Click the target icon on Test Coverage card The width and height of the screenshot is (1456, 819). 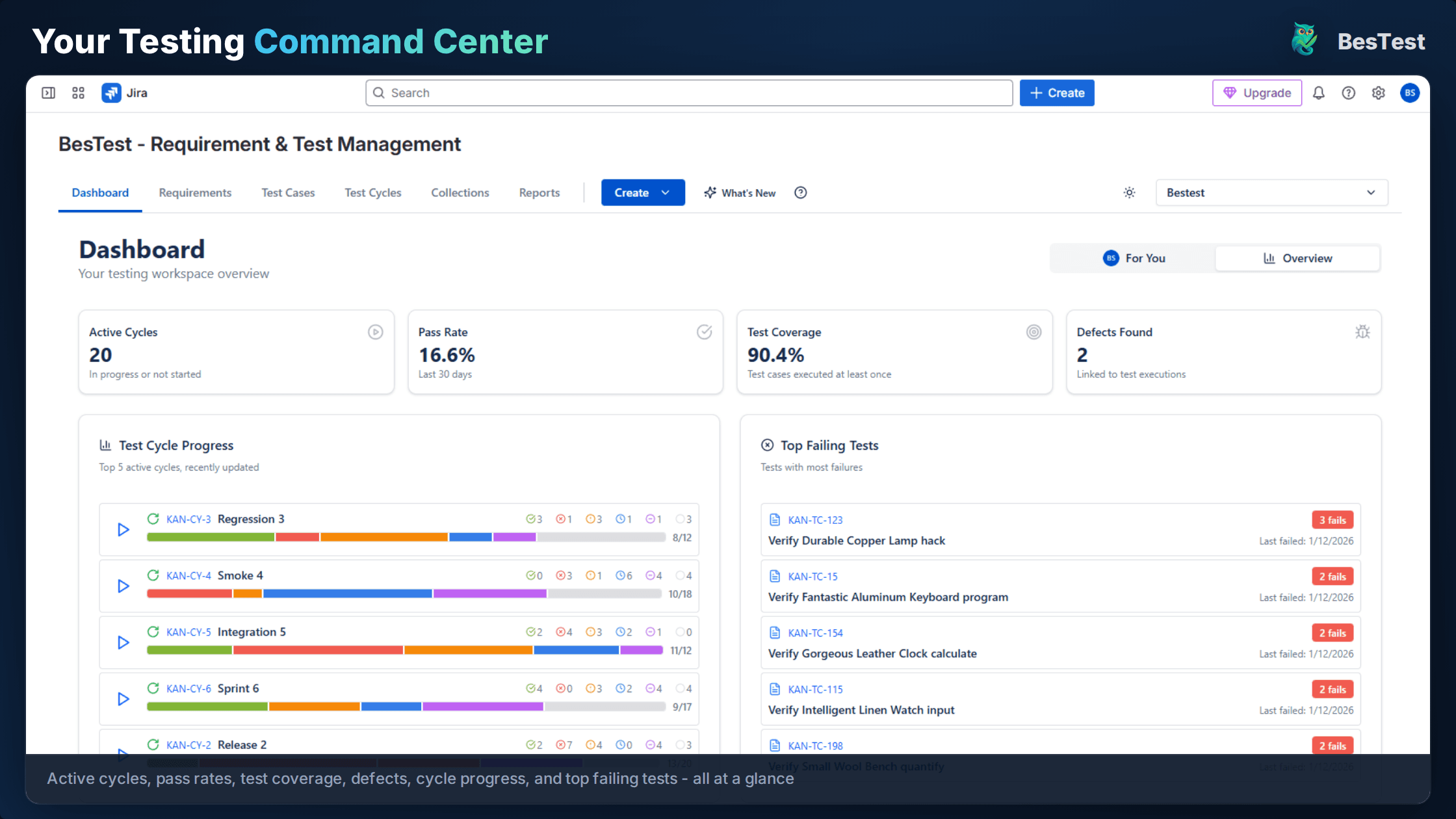click(x=1034, y=331)
